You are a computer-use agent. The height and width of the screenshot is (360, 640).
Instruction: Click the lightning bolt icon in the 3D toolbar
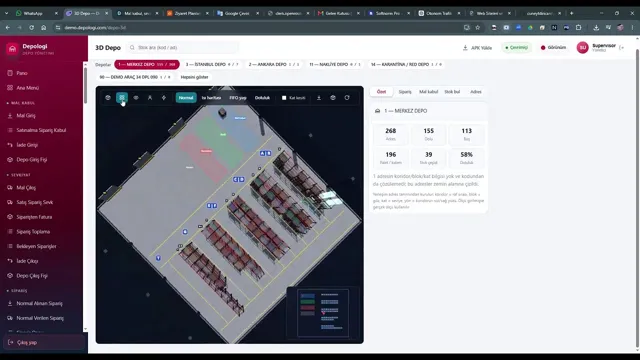point(164,98)
